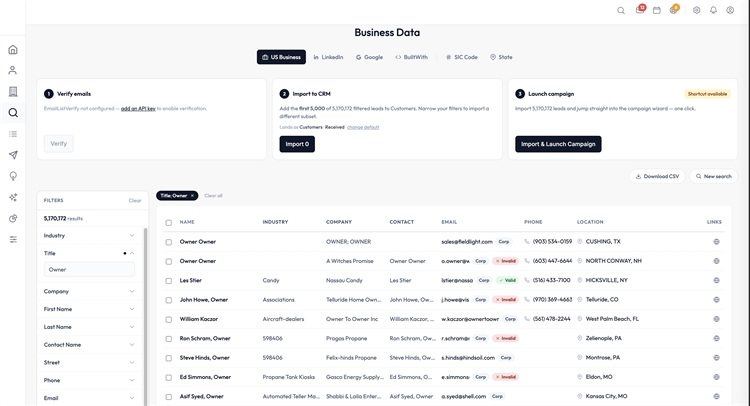Open the notifications bell icon
Image resolution: width=750 pixels, height=406 pixels.
pos(713,10)
